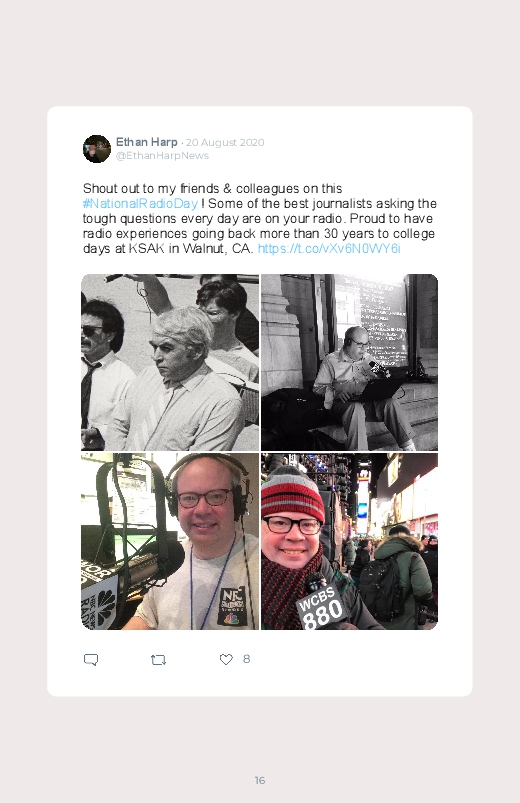Image resolution: width=520 pixels, height=803 pixels.
Task: Click the reply speech bubble icon
Action: (91, 660)
